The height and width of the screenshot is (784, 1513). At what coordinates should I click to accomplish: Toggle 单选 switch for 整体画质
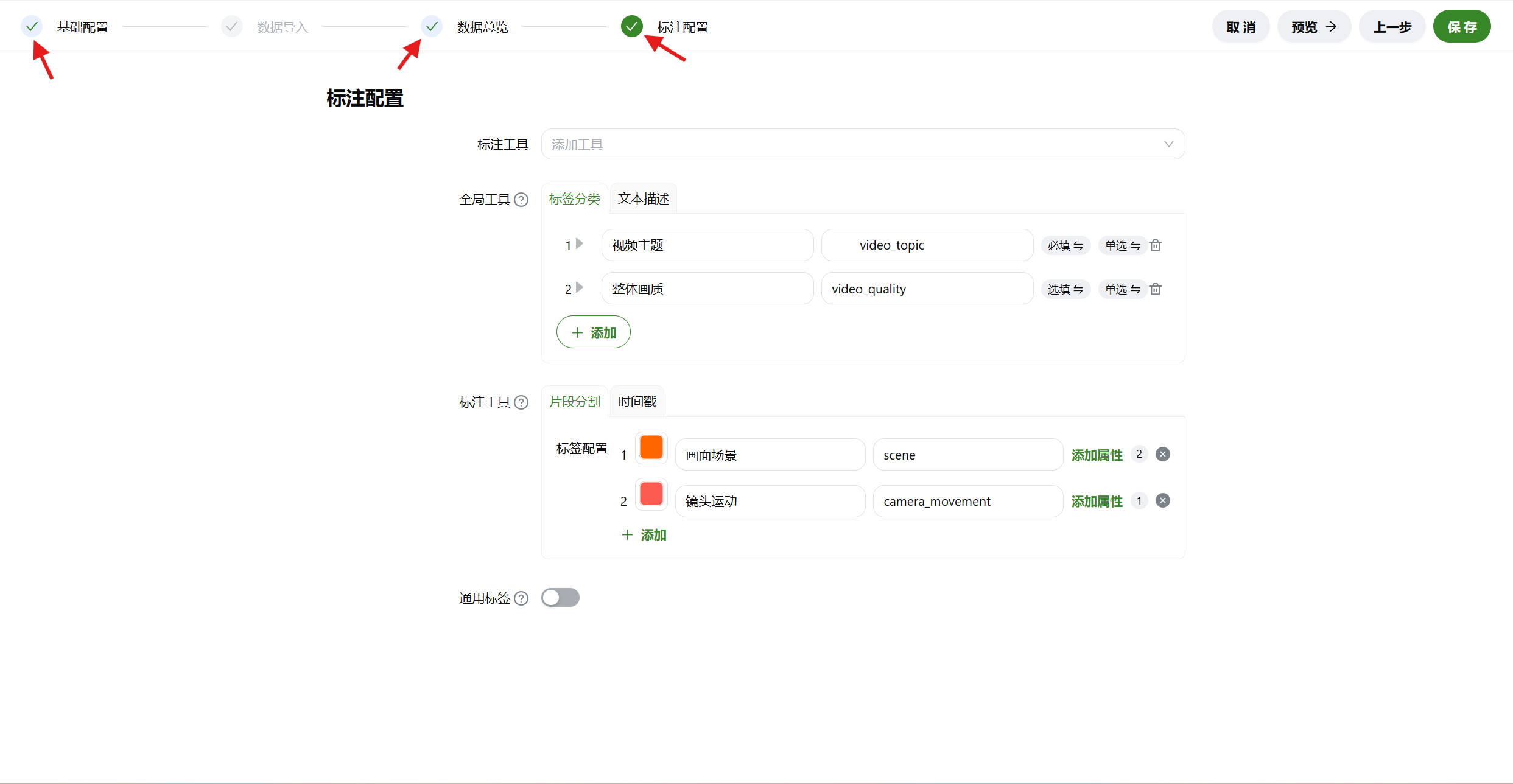point(1123,289)
